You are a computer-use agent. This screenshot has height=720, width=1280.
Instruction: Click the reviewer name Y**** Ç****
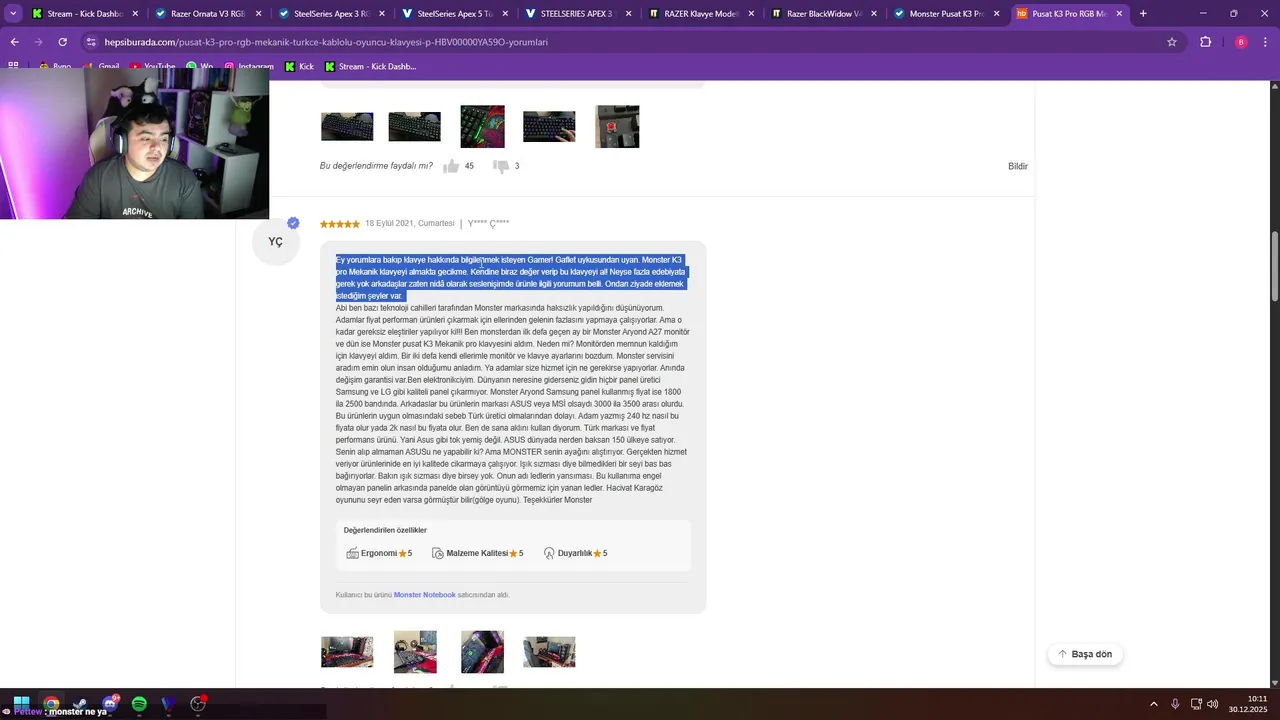488,224
